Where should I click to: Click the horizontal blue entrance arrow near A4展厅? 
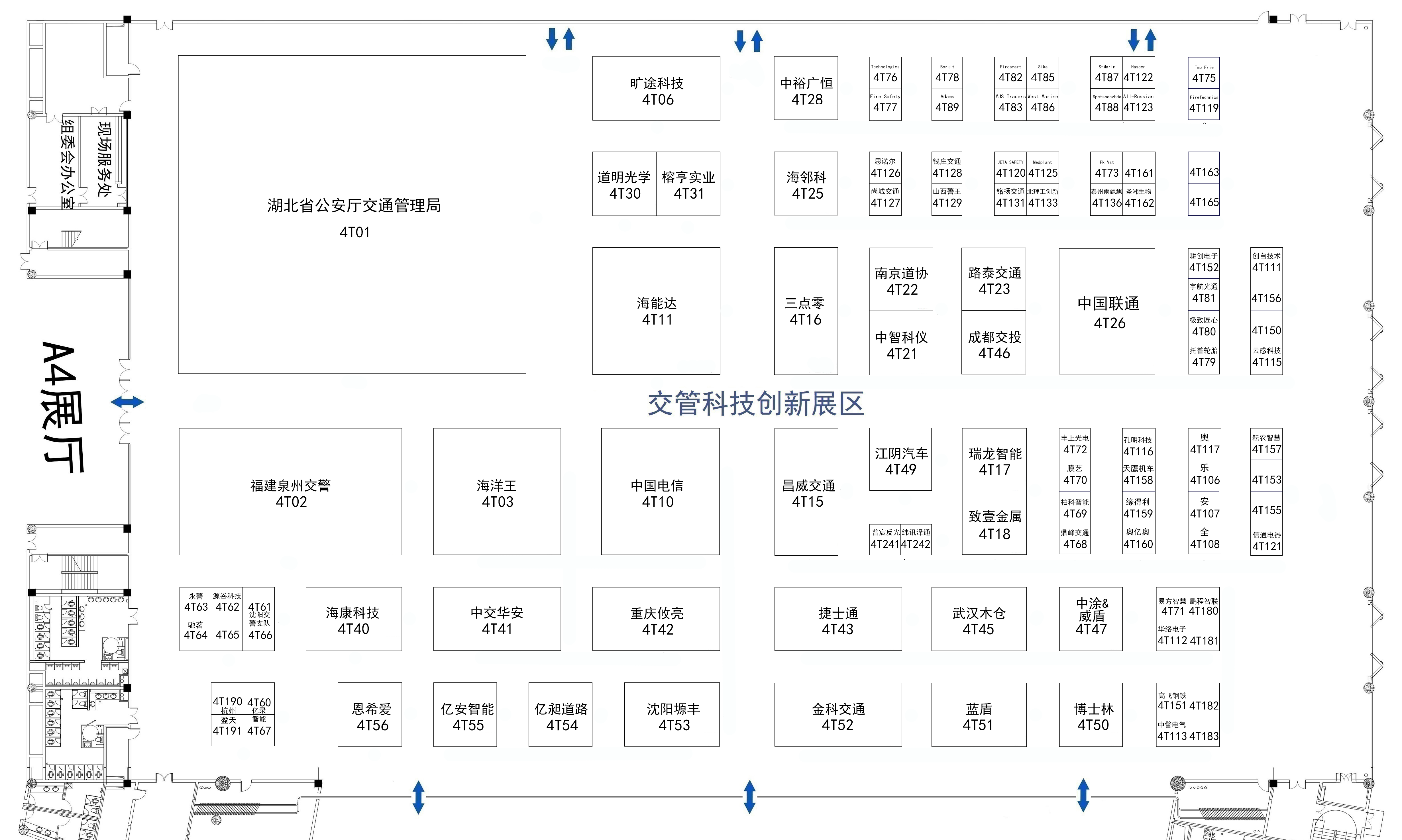(x=127, y=402)
